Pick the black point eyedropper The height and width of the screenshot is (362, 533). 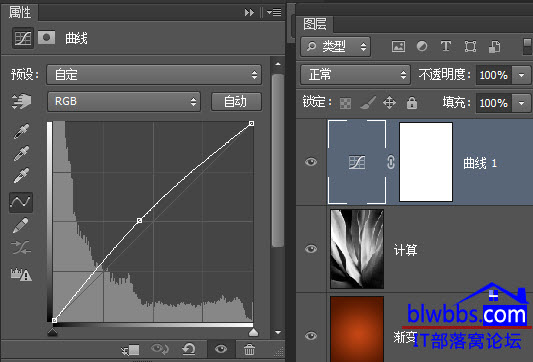tap(21, 131)
